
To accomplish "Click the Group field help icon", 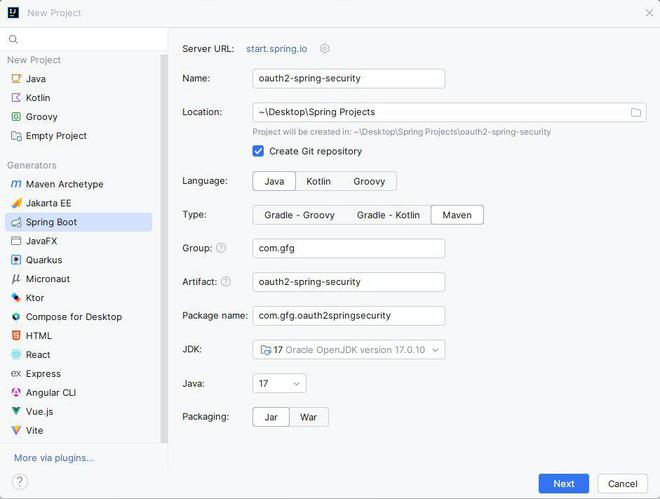I will click(x=221, y=248).
